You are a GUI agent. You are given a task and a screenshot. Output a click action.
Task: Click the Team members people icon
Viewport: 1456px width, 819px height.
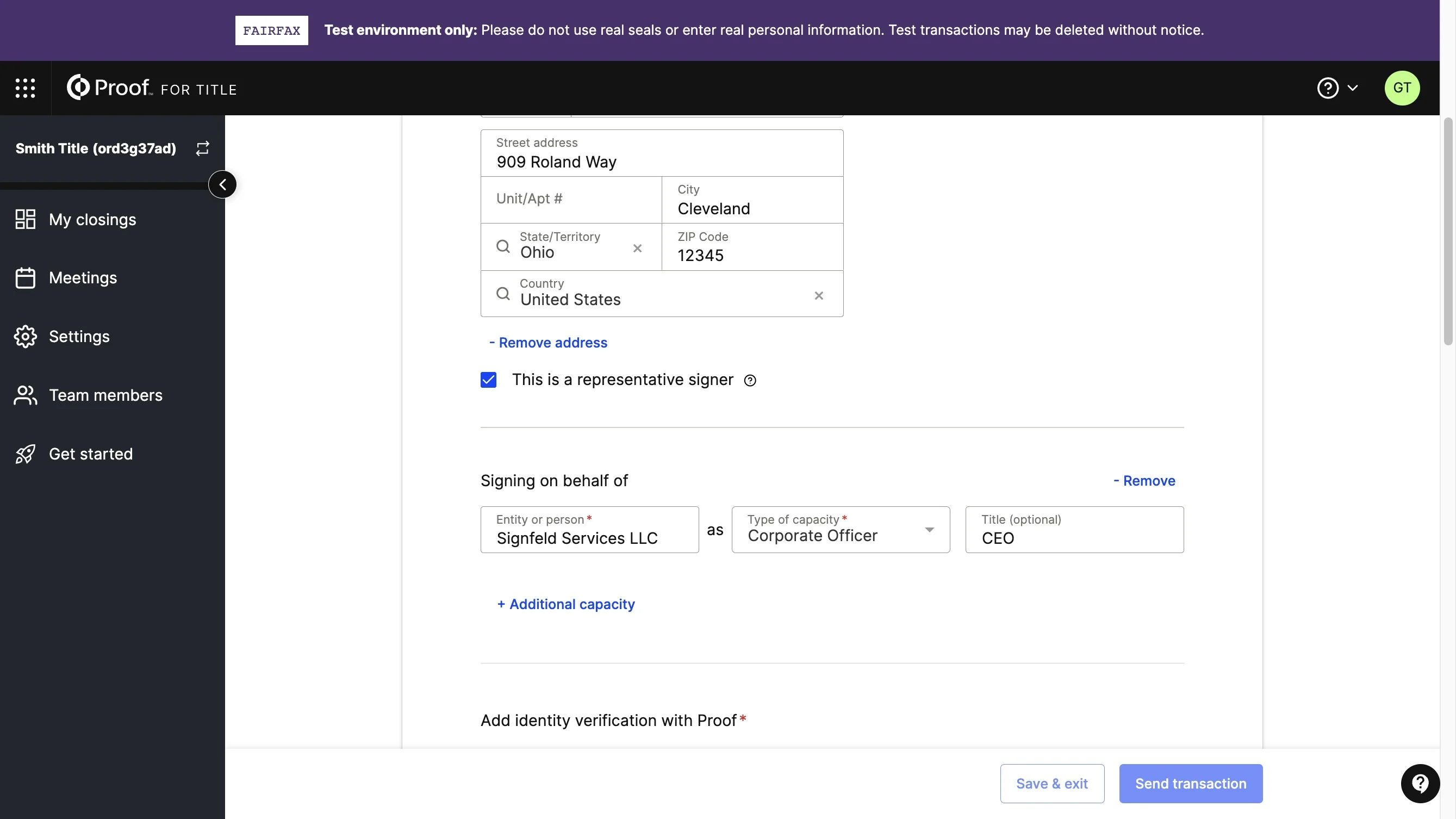[x=26, y=395]
